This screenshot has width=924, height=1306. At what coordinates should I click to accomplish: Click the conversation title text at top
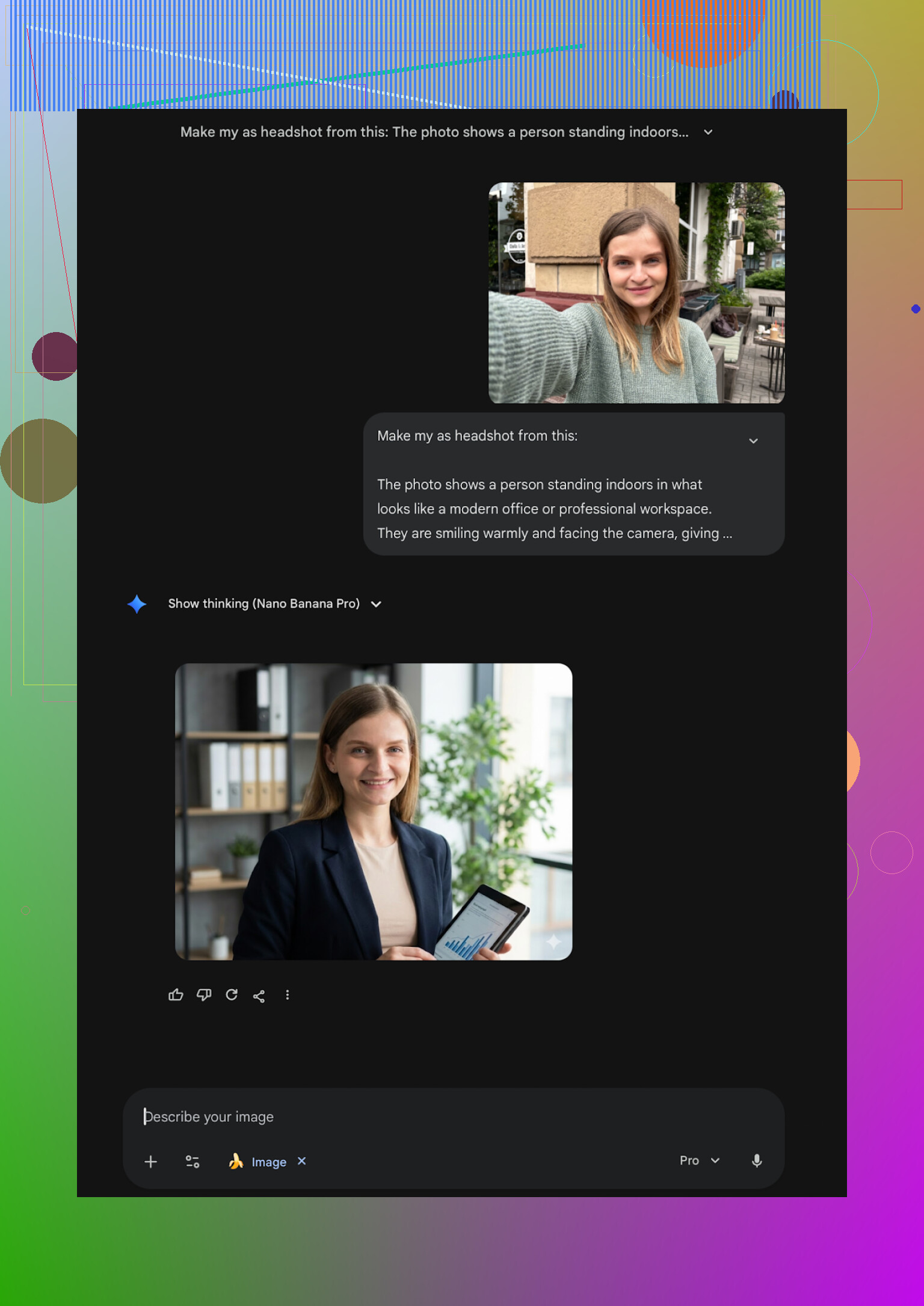[434, 132]
